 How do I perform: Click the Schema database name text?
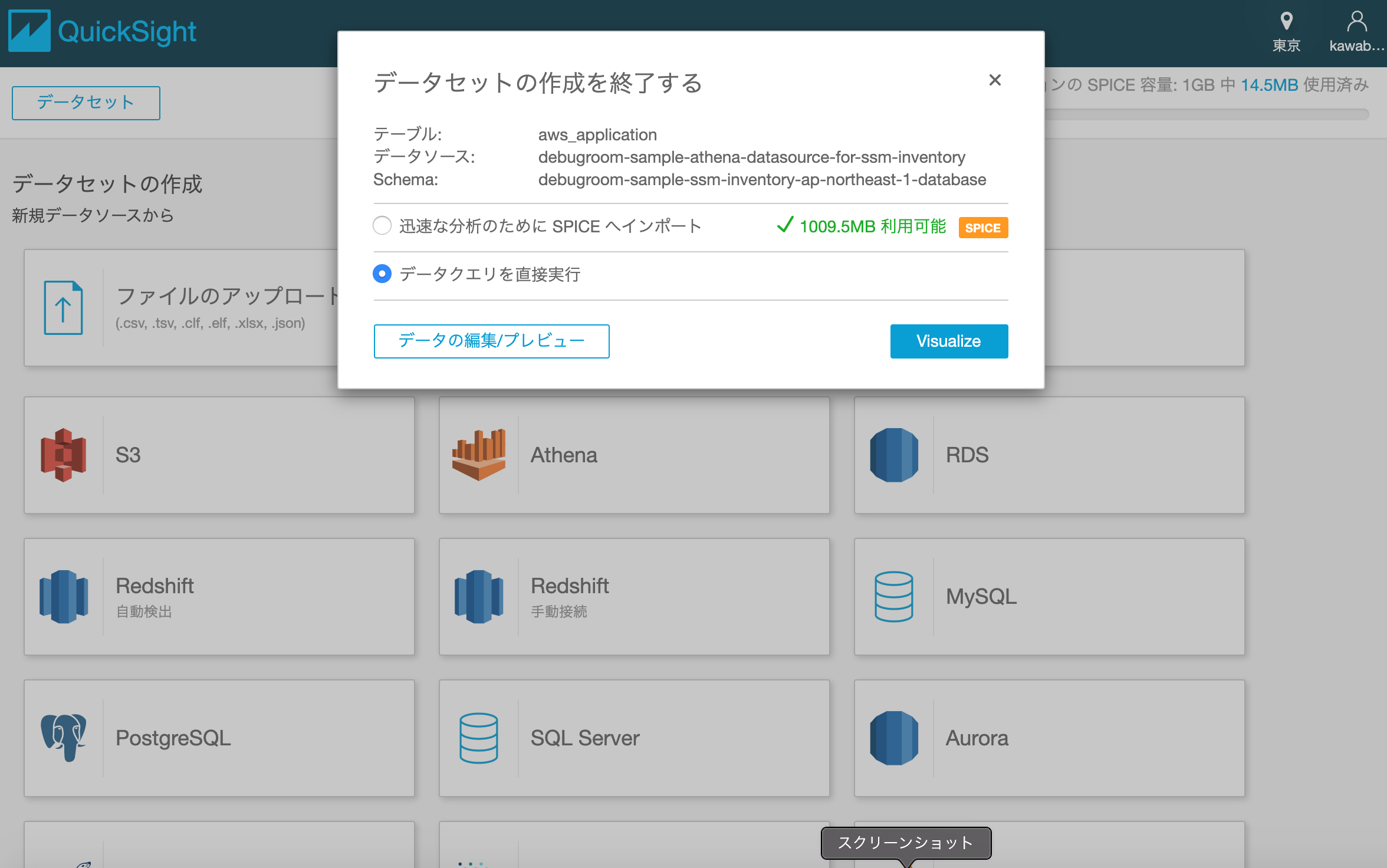click(762, 180)
